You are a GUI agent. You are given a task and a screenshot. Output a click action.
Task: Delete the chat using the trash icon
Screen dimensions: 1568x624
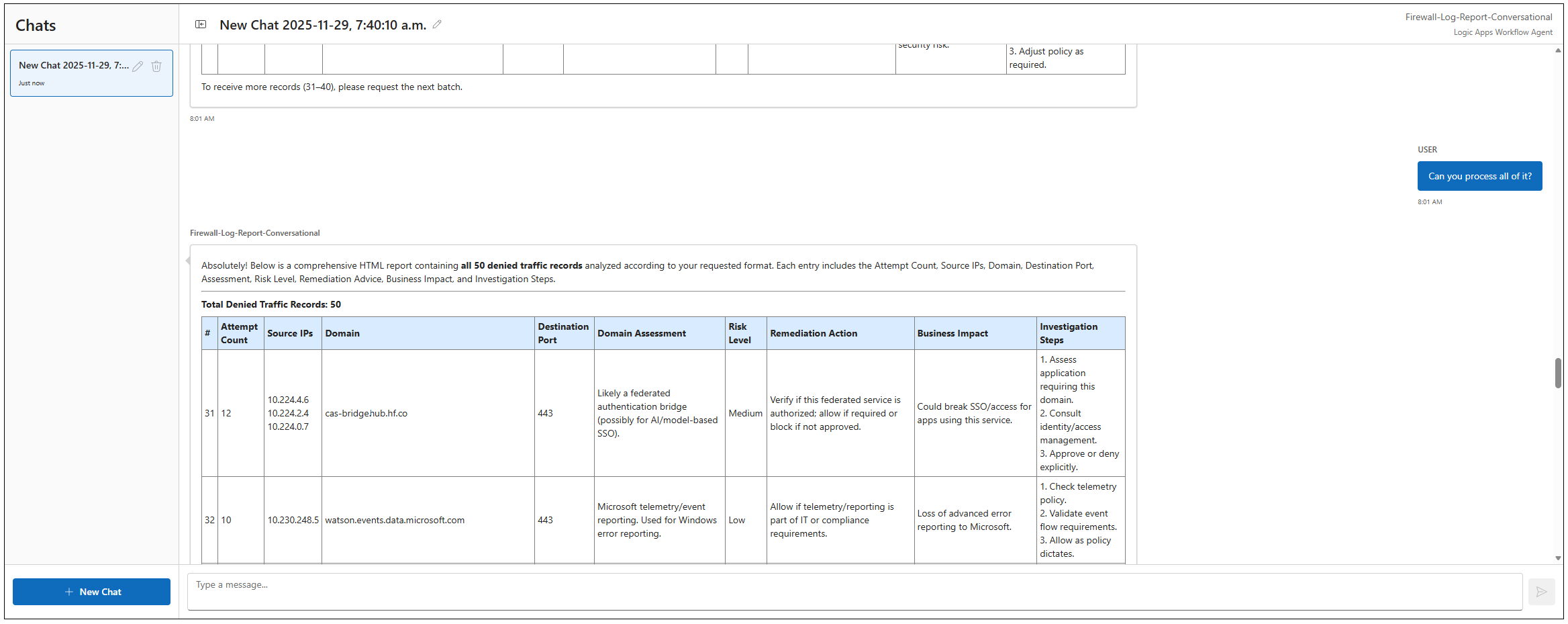point(156,66)
